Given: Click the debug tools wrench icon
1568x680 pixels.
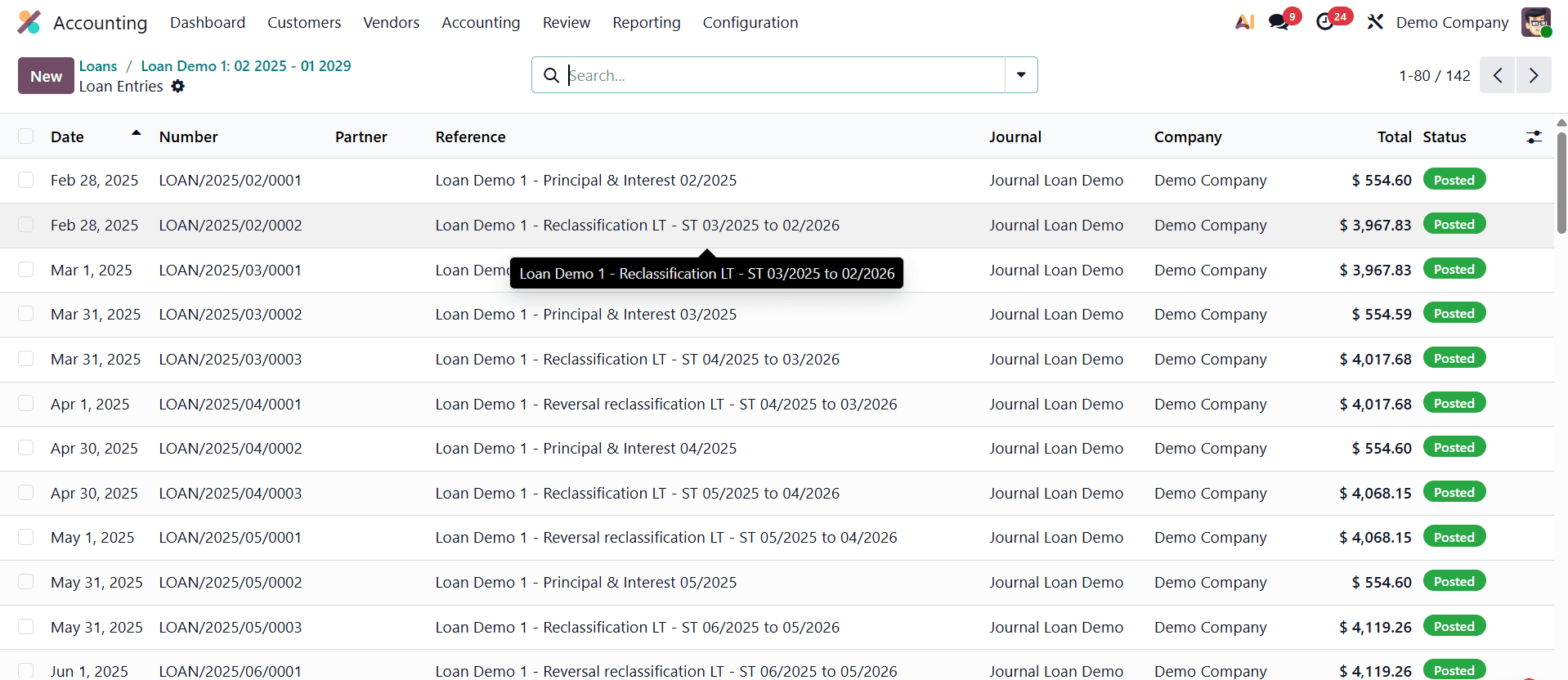Looking at the screenshot, I should point(1375,22).
